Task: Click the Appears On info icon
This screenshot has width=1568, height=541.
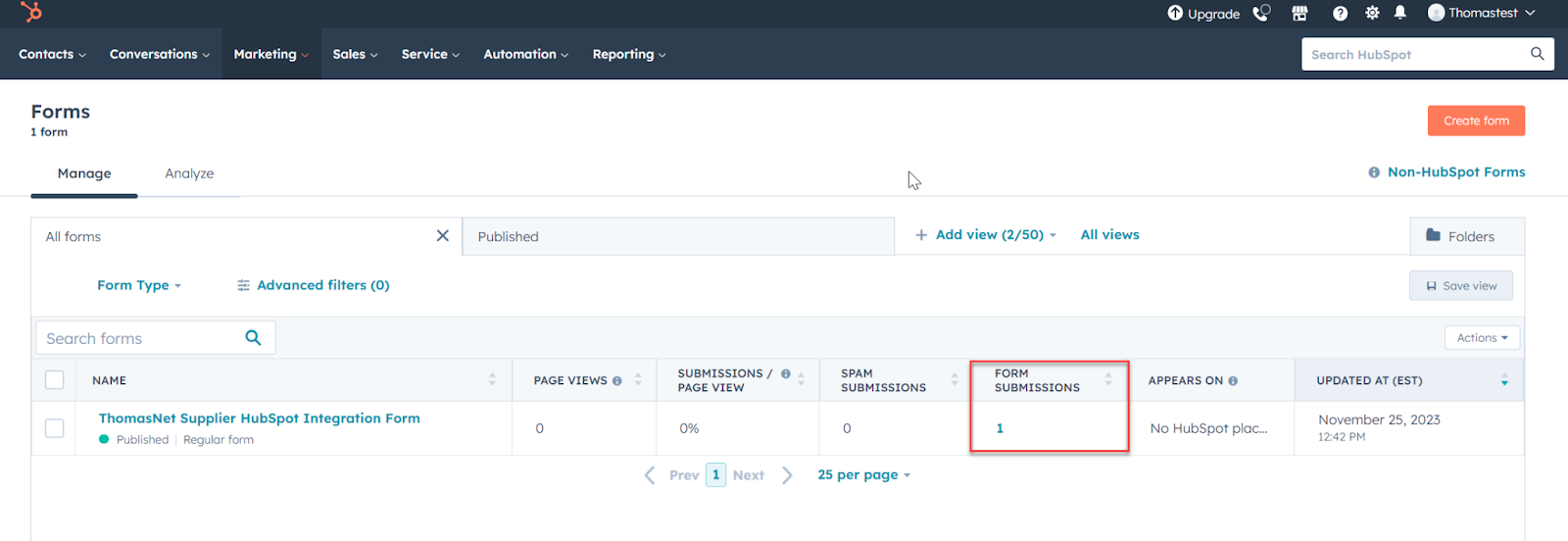Action: pos(1233,381)
